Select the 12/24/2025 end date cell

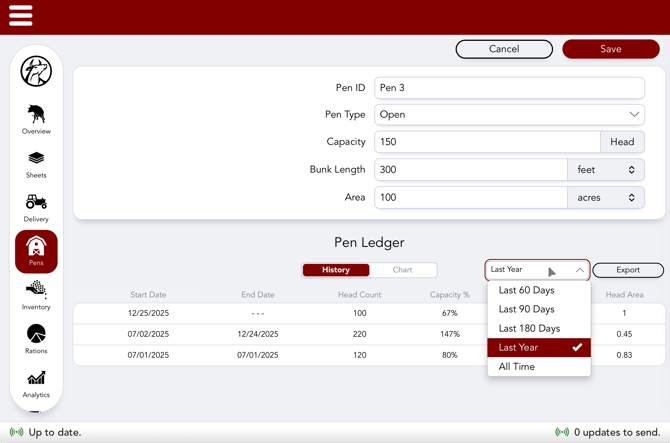258,334
